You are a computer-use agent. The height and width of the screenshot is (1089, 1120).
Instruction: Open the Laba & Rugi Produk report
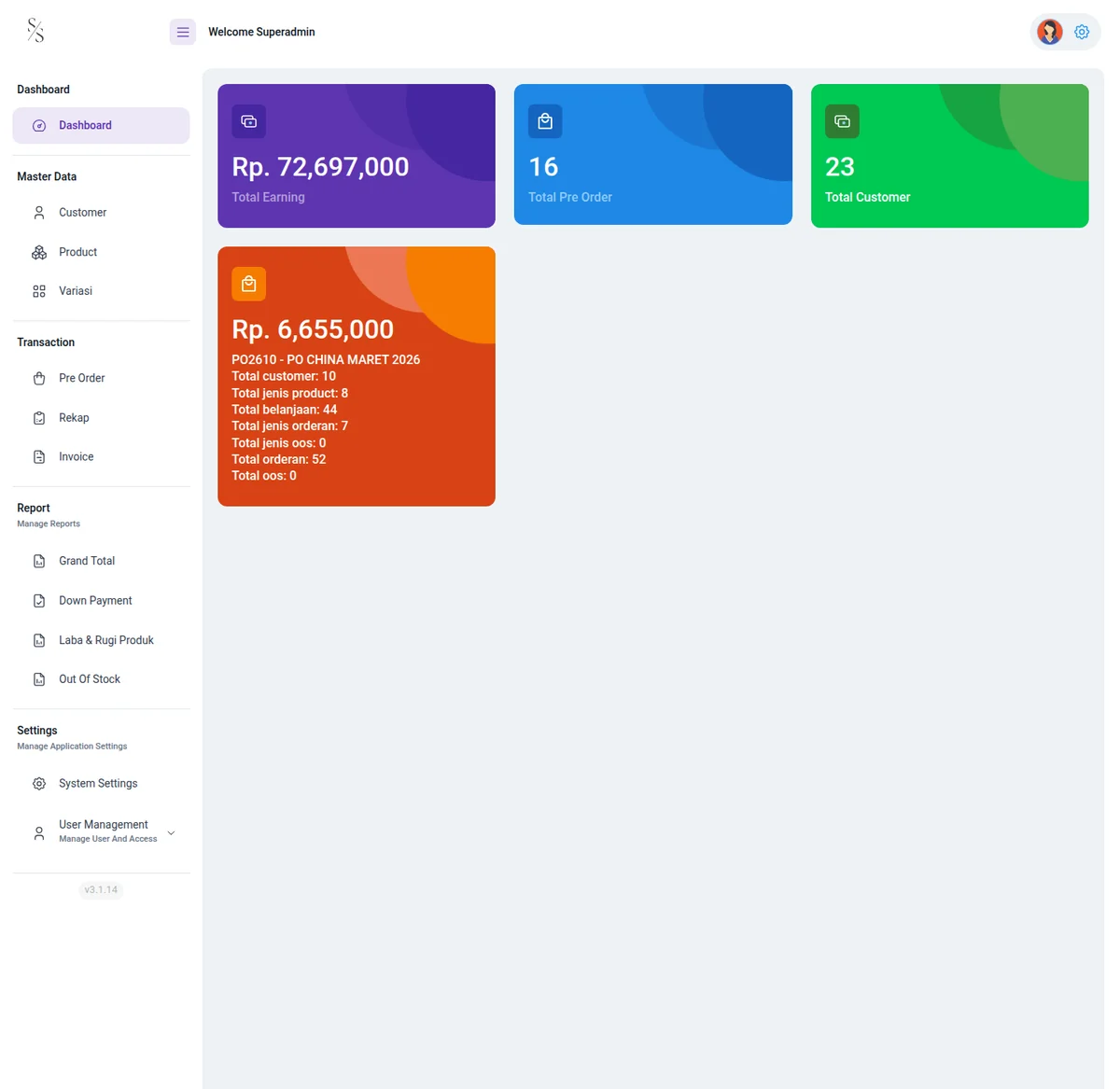pyautogui.click(x=101, y=640)
